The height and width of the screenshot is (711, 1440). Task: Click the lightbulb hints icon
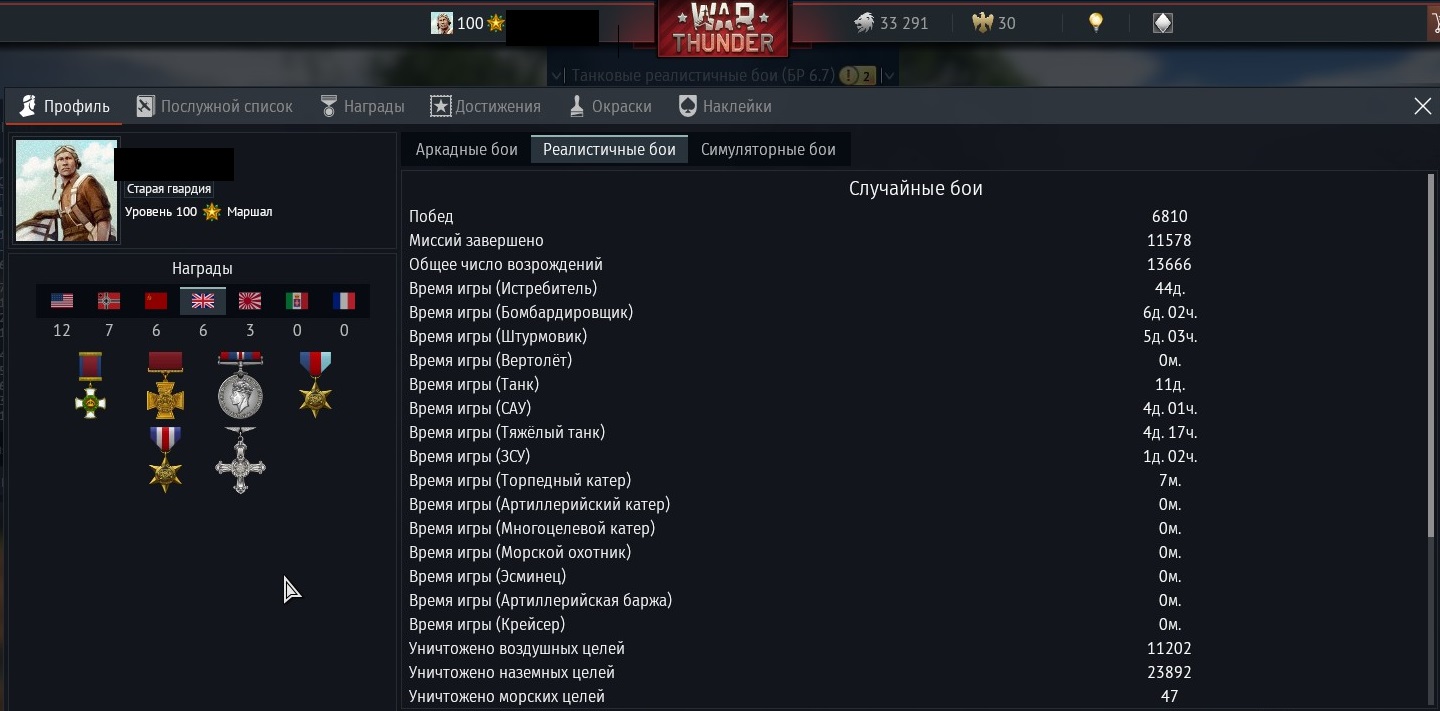tap(1096, 23)
